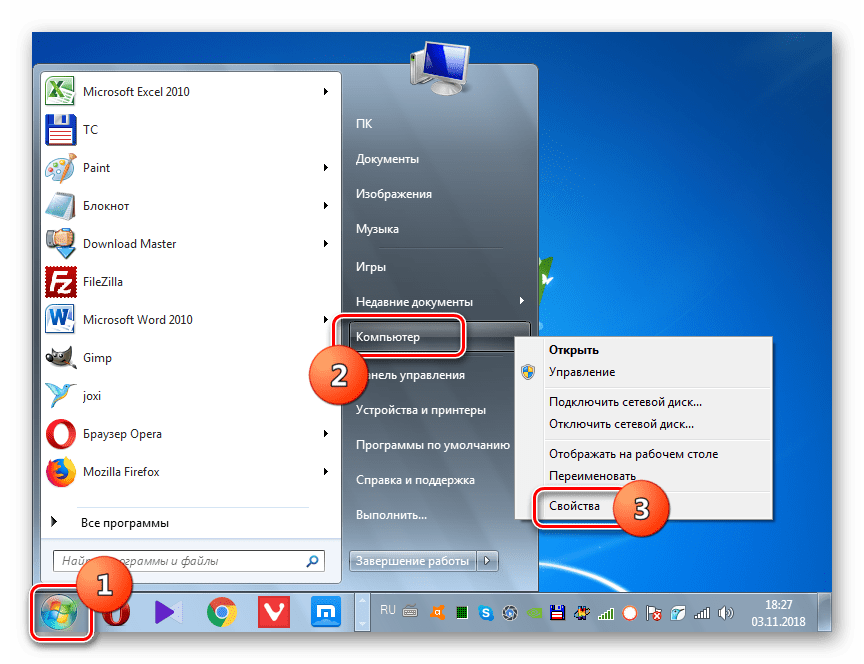
Task: Choose Подключить сетевой диск… entry
Action: [625, 402]
